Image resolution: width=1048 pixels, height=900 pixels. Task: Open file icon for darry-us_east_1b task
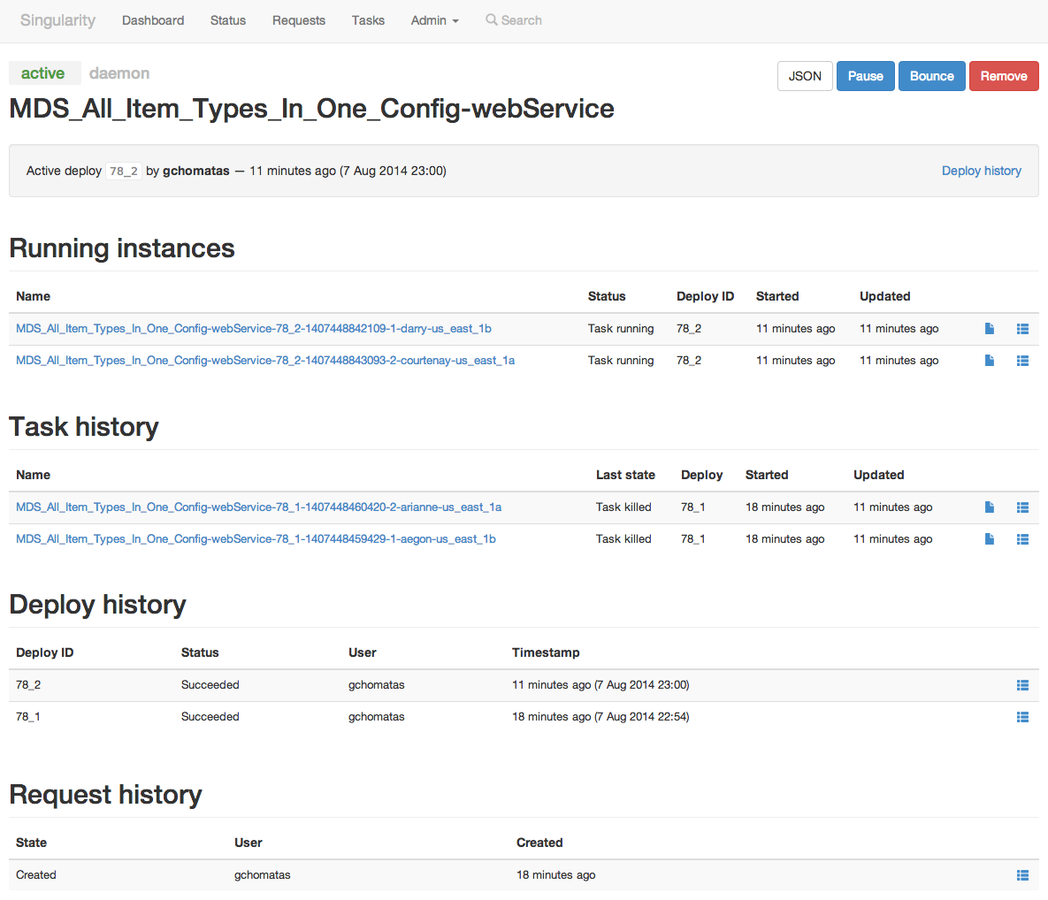(989, 328)
